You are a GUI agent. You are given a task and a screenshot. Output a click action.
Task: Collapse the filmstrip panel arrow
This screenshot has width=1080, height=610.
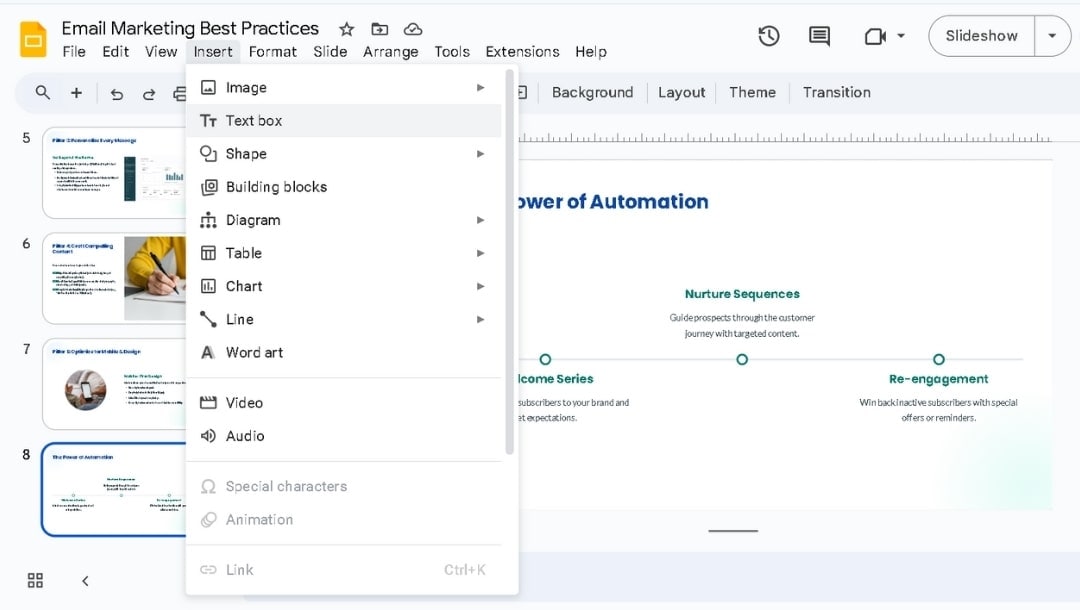coord(85,581)
